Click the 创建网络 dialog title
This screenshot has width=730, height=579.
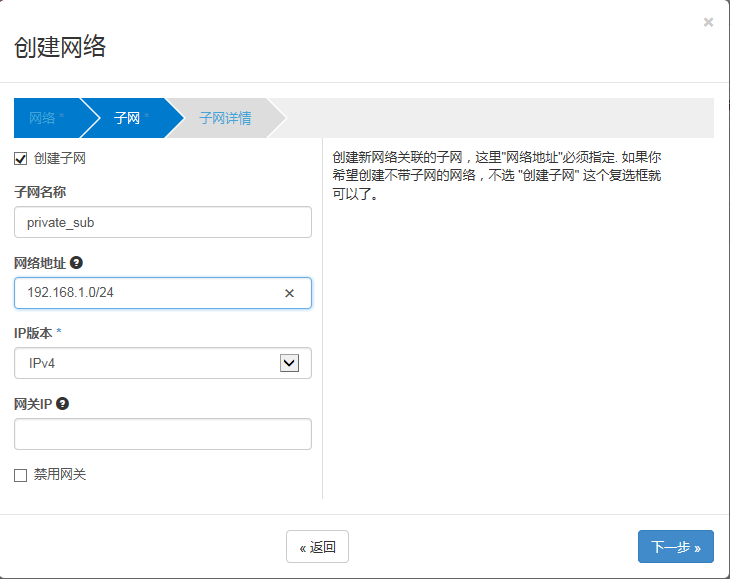60,46
